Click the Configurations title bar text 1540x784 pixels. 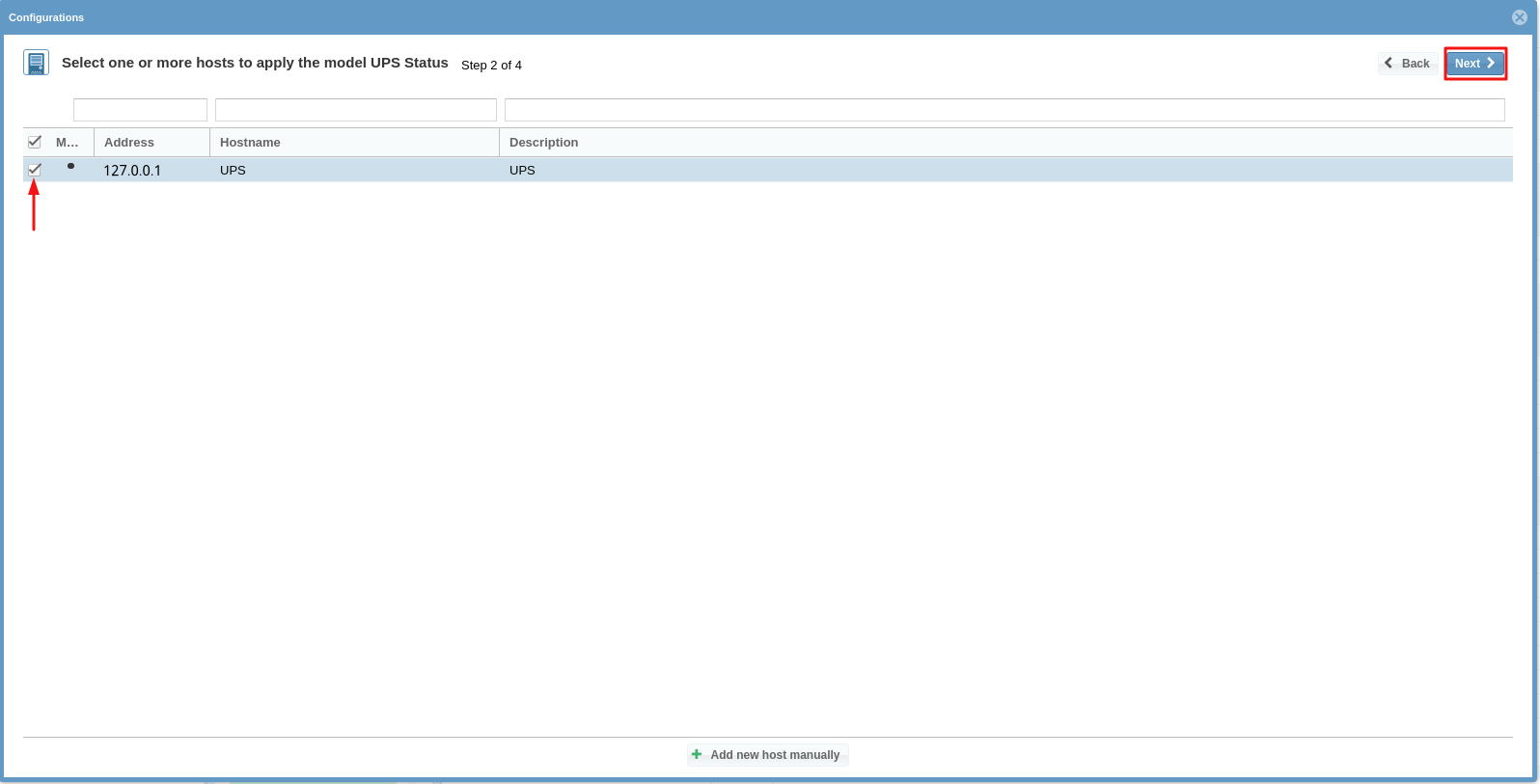pos(46,17)
